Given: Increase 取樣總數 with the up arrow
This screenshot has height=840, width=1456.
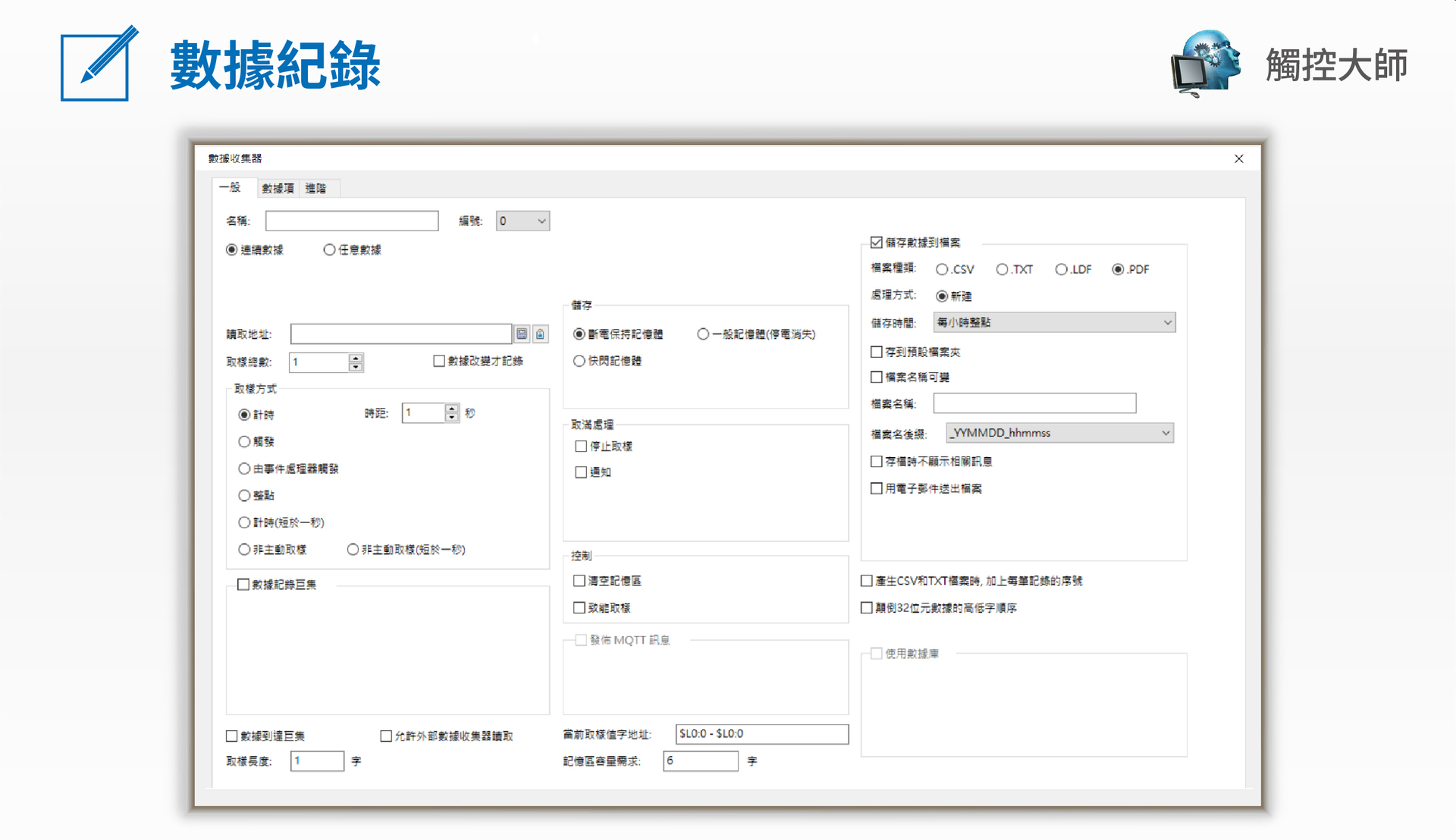Looking at the screenshot, I should (356, 358).
